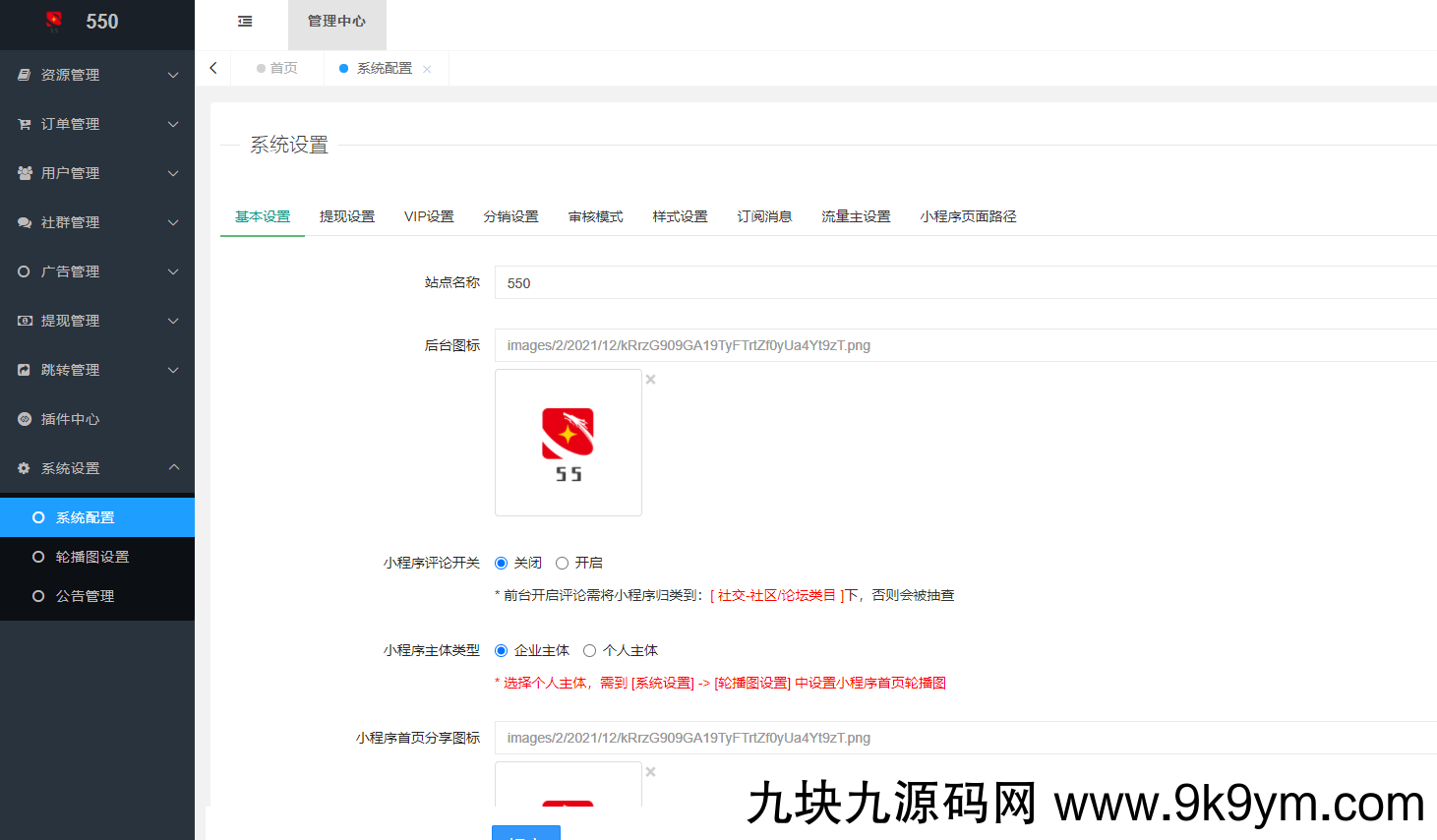Image resolution: width=1437 pixels, height=840 pixels.
Task: Choose 个人主体 as 小程序主体类型
Action: point(590,650)
